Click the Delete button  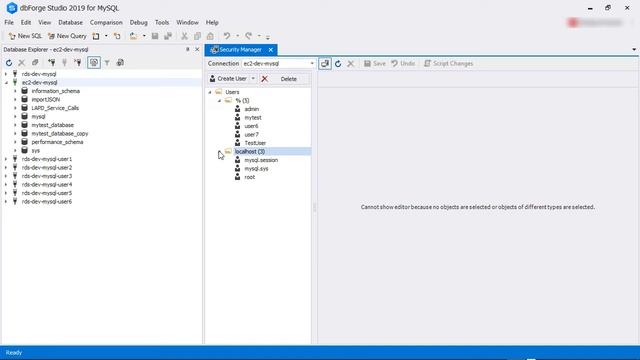(289, 79)
